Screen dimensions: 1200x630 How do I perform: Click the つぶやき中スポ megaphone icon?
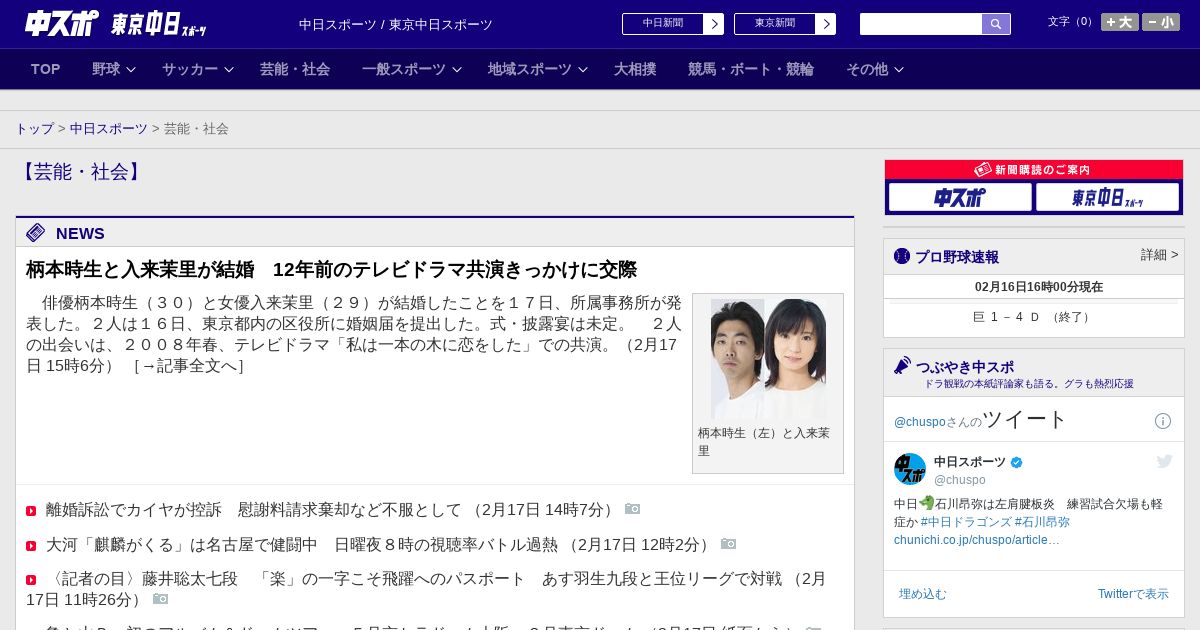903,366
